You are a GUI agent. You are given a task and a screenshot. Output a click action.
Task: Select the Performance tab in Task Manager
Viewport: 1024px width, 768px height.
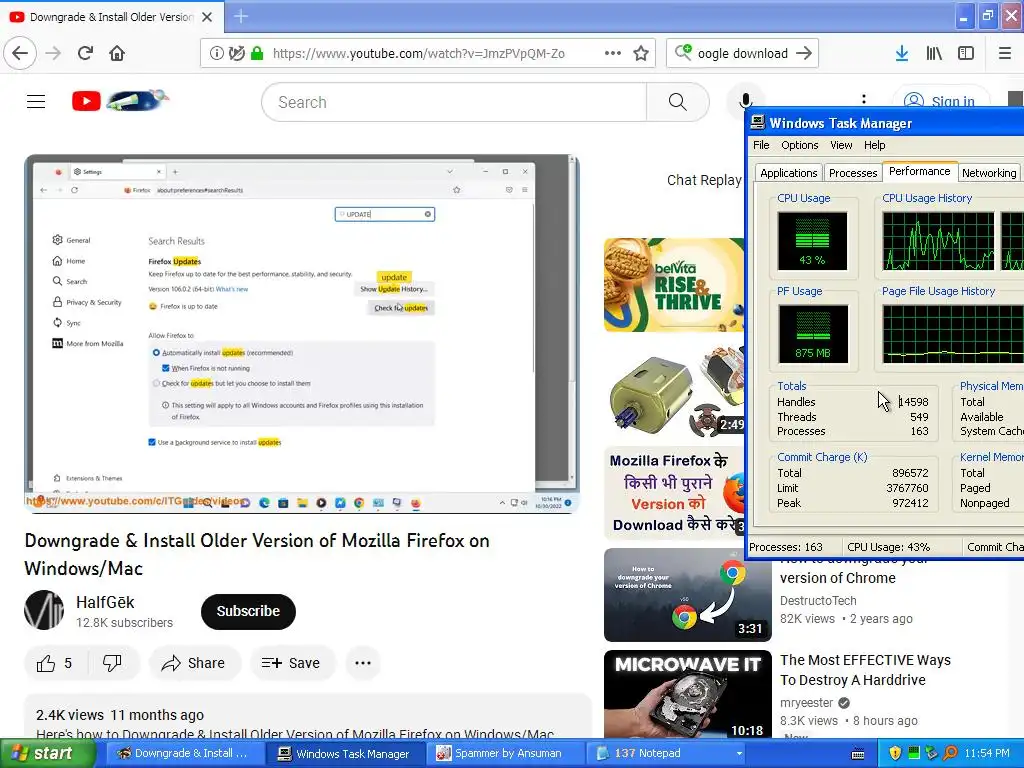coord(920,171)
